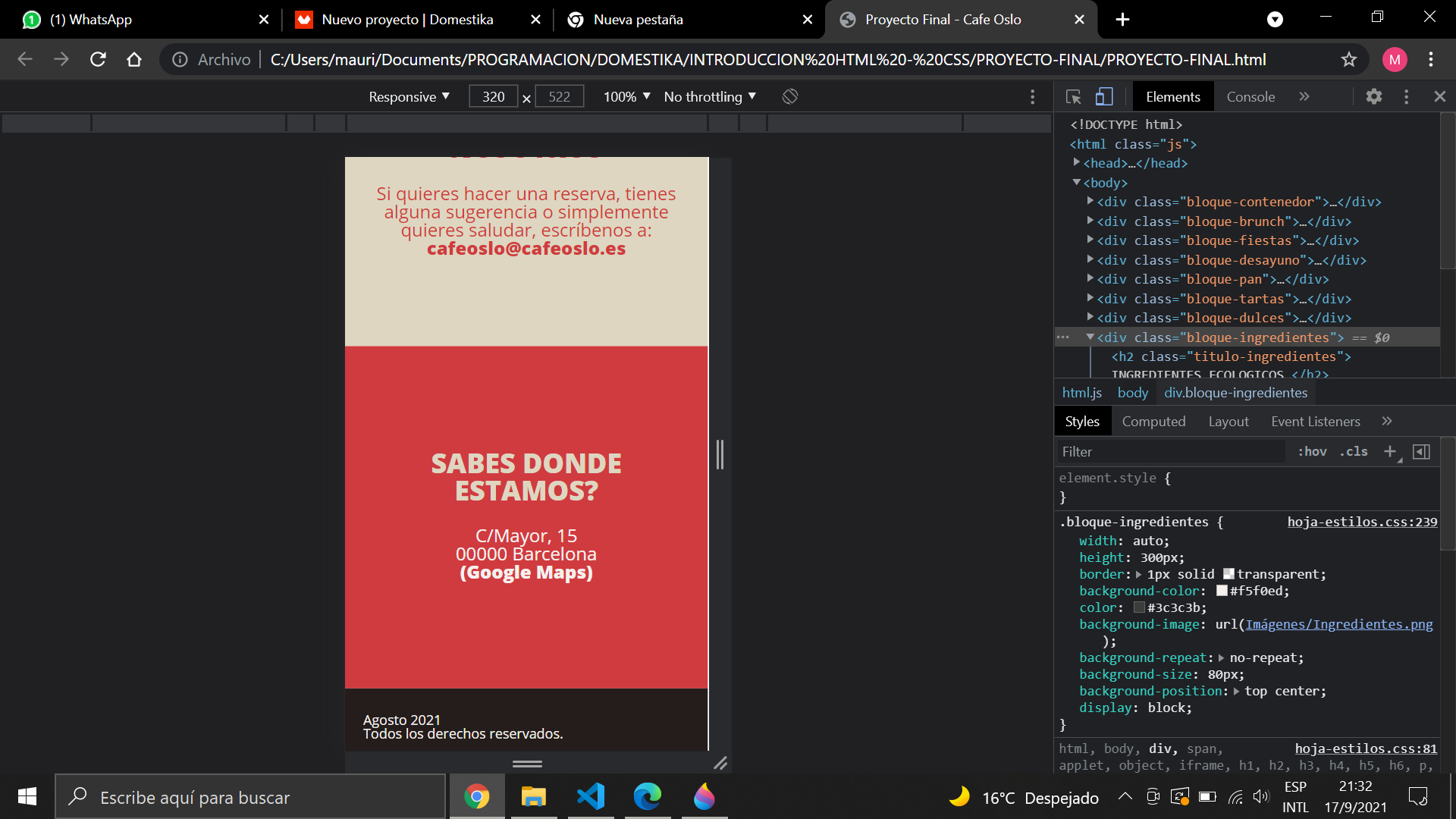Viewport: 1456px width, 819px height.
Task: Toggle the .cls class editor
Action: [x=1353, y=451]
